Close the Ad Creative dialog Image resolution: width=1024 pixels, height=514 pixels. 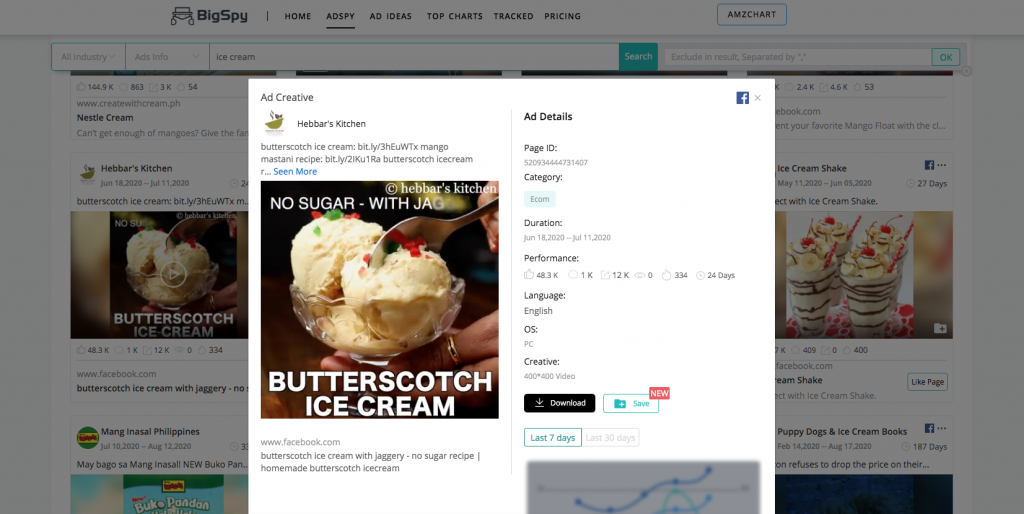pos(758,98)
